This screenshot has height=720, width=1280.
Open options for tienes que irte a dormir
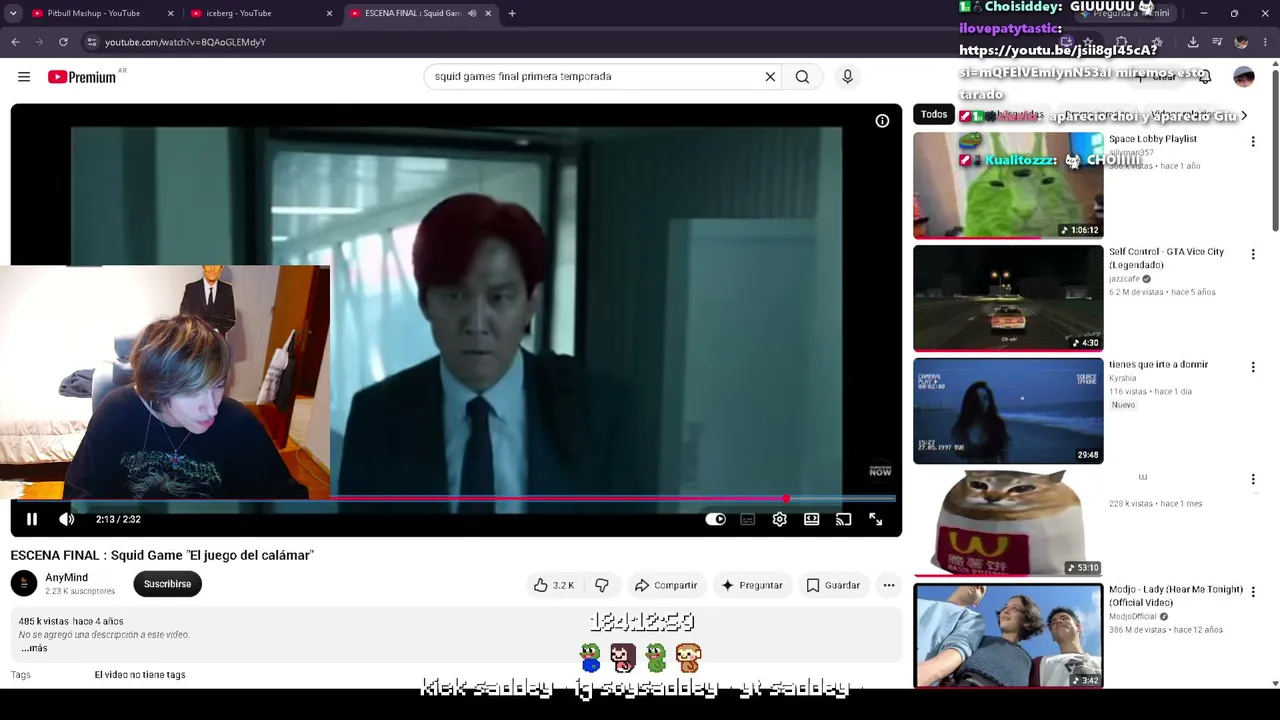(1253, 367)
